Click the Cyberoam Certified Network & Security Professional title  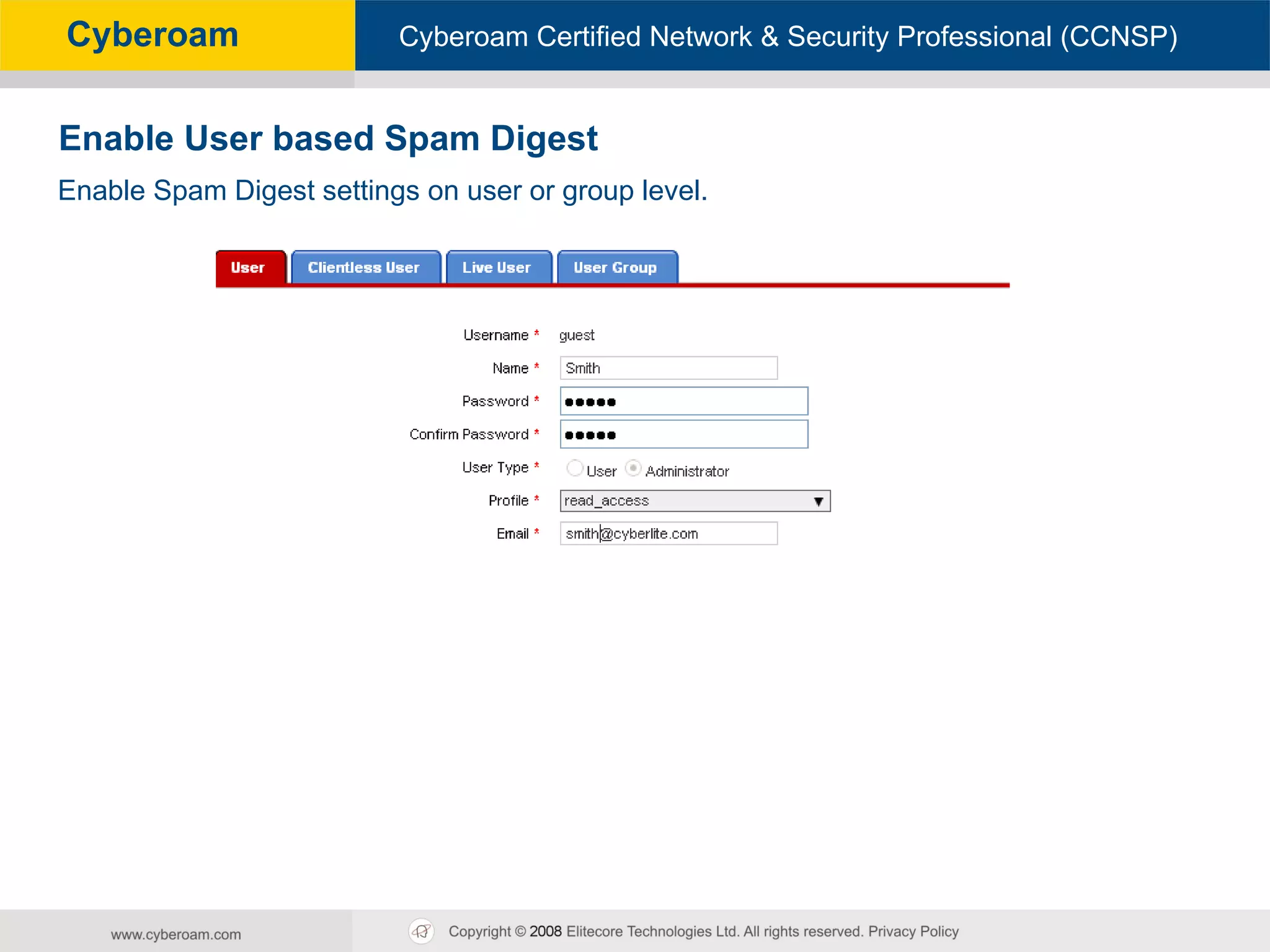pyautogui.click(x=788, y=37)
